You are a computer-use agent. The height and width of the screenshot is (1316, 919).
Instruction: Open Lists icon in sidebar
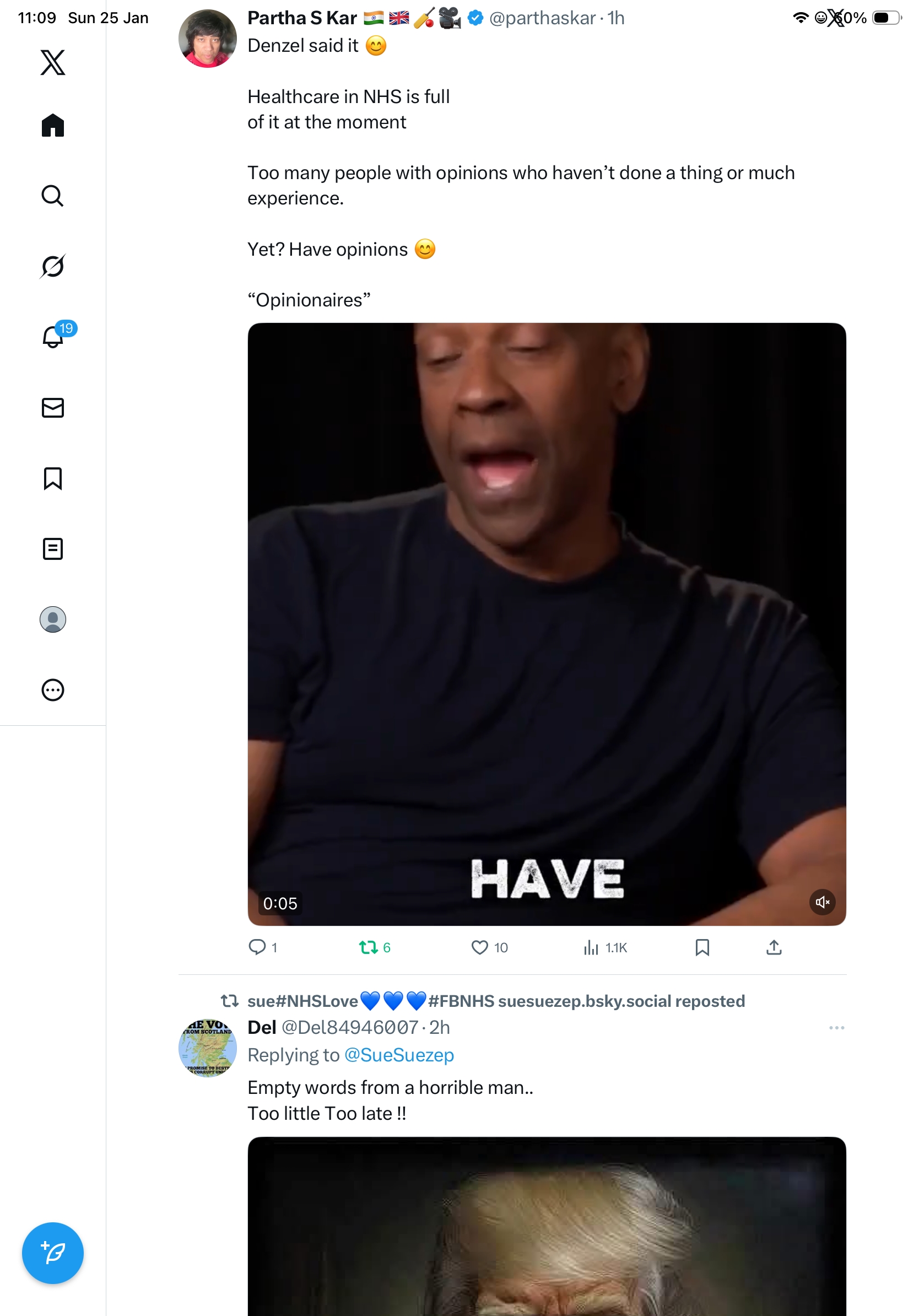click(x=53, y=548)
